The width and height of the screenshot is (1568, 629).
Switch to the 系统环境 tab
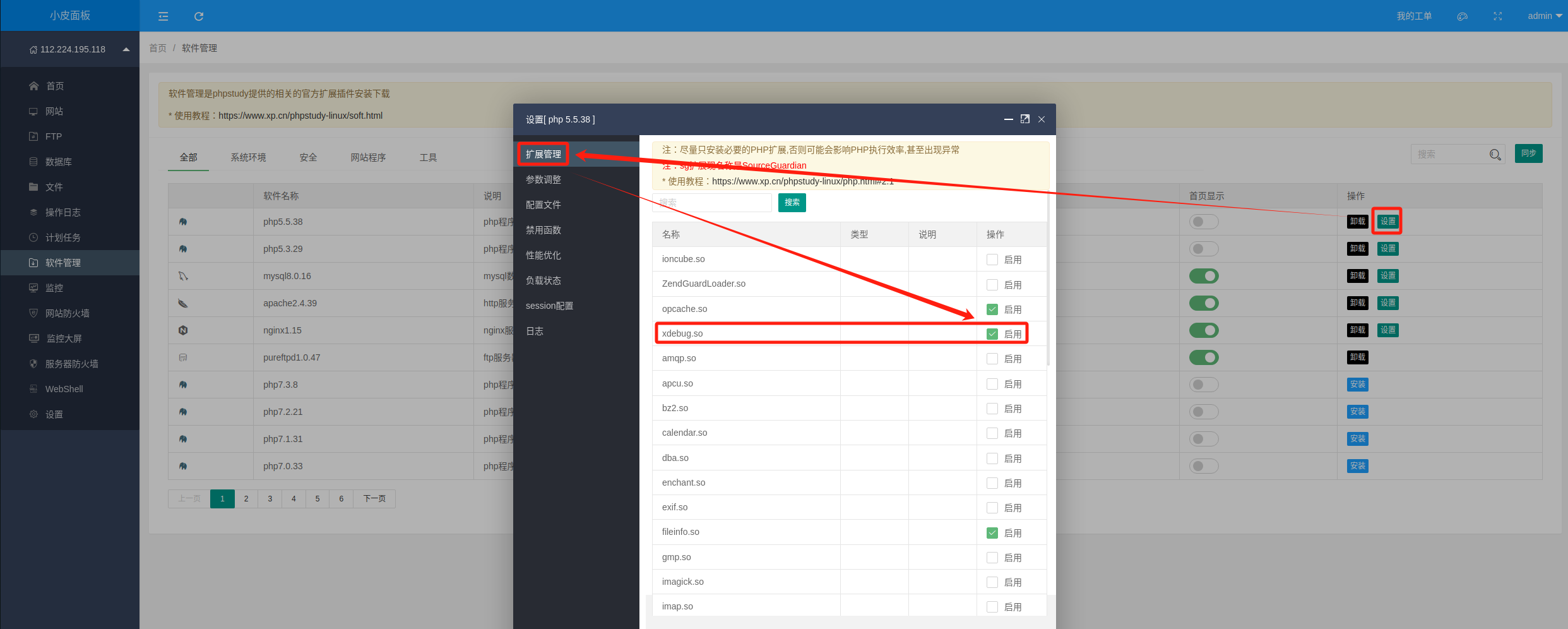(248, 157)
